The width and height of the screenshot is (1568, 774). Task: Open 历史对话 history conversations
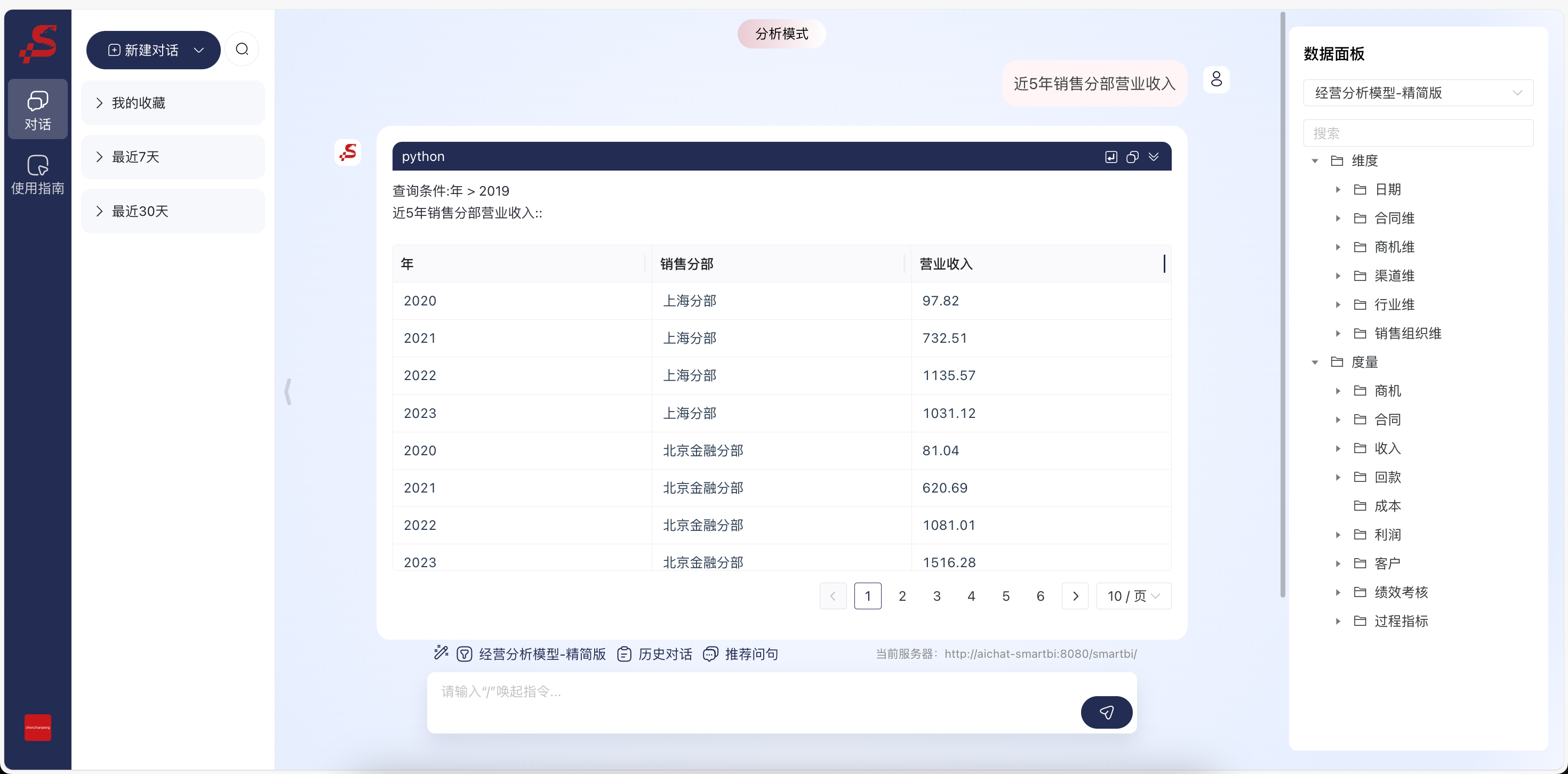[x=654, y=654]
